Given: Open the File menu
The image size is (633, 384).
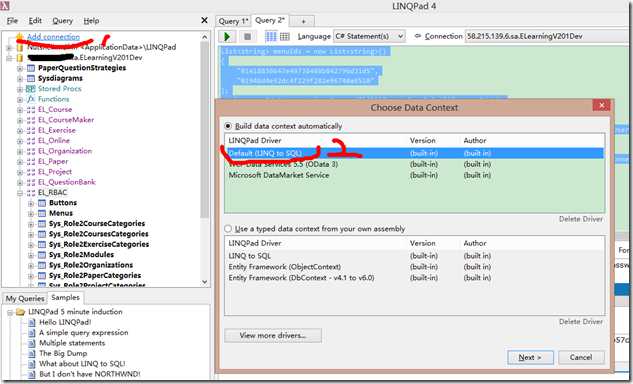Looking at the screenshot, I should click(12, 21).
